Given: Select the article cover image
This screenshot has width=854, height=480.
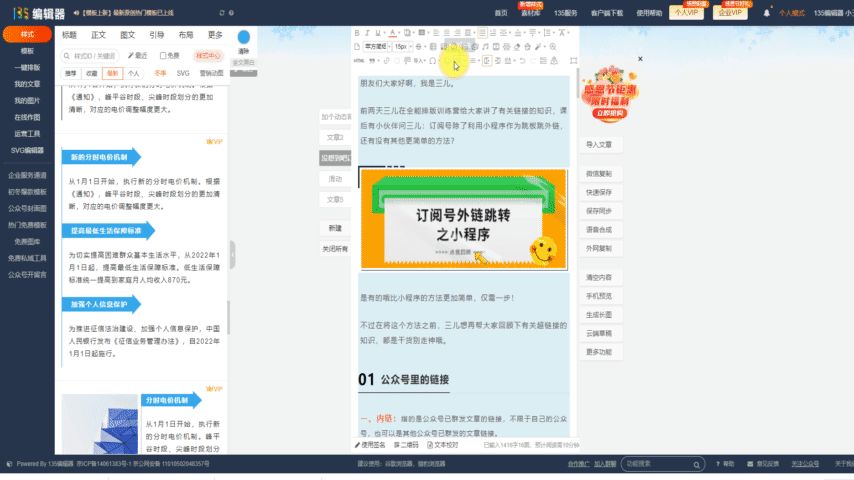Looking at the screenshot, I should tap(463, 219).
